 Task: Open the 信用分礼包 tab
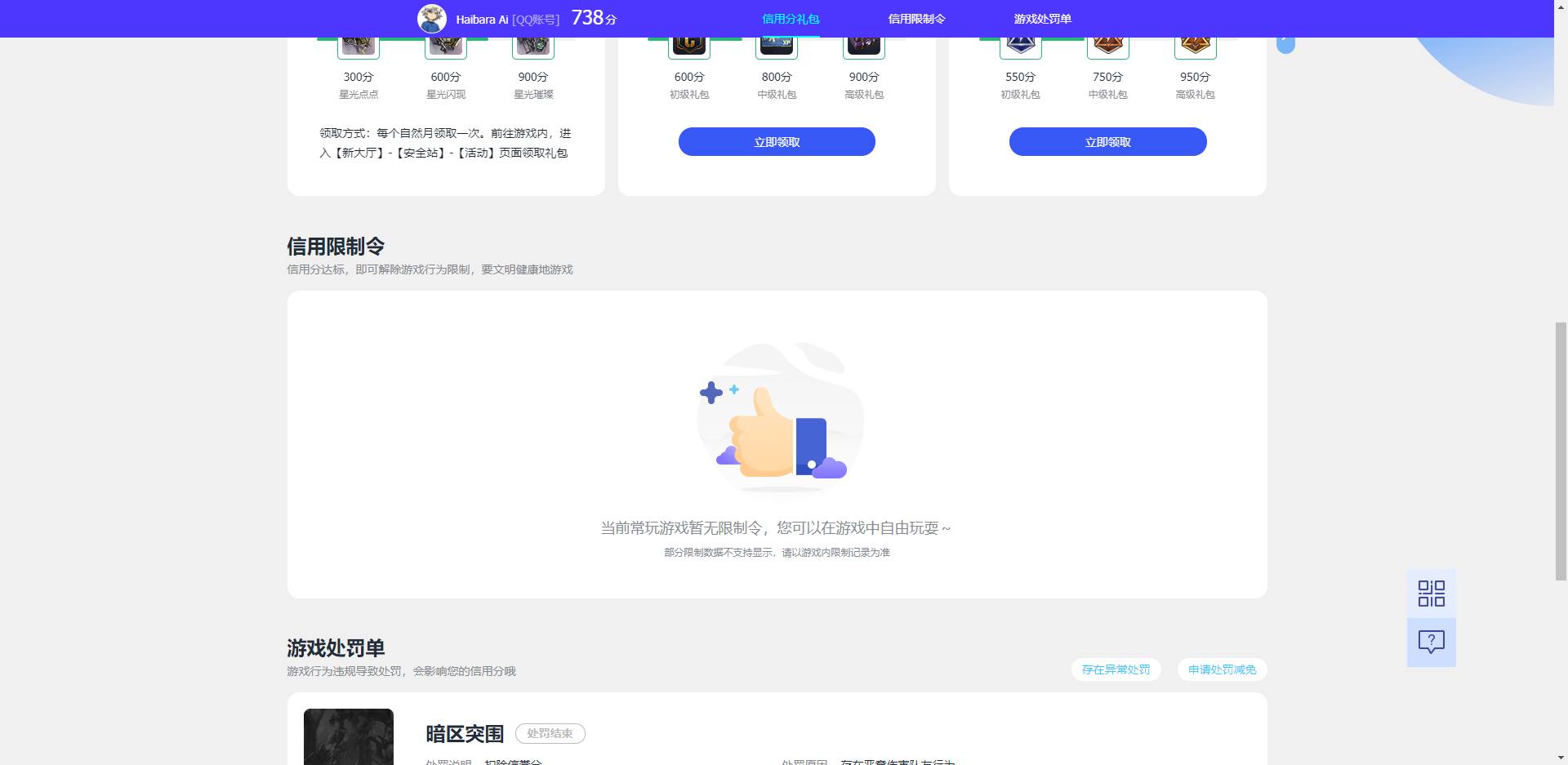[791, 19]
